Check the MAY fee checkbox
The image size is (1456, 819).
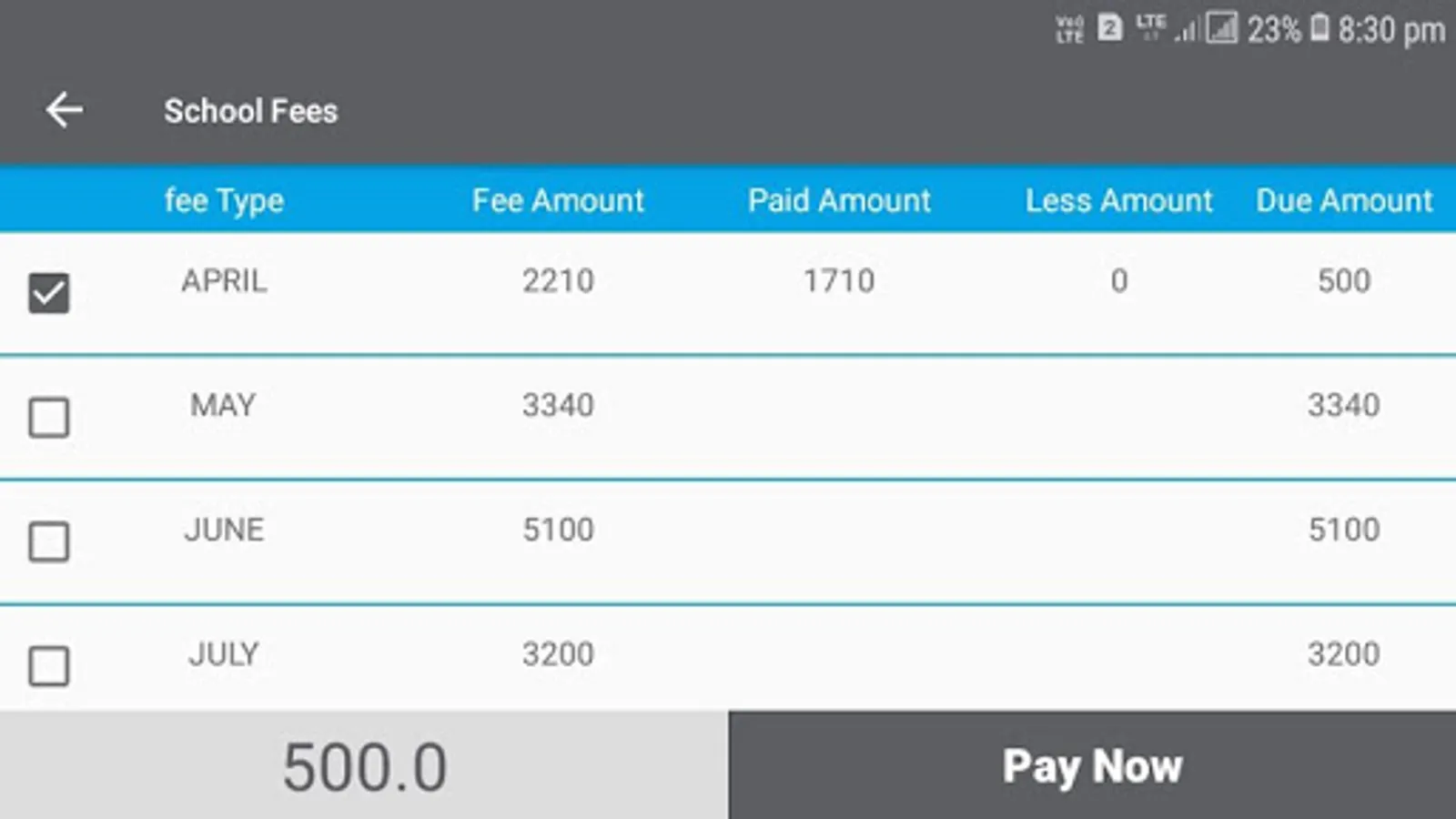(x=49, y=418)
